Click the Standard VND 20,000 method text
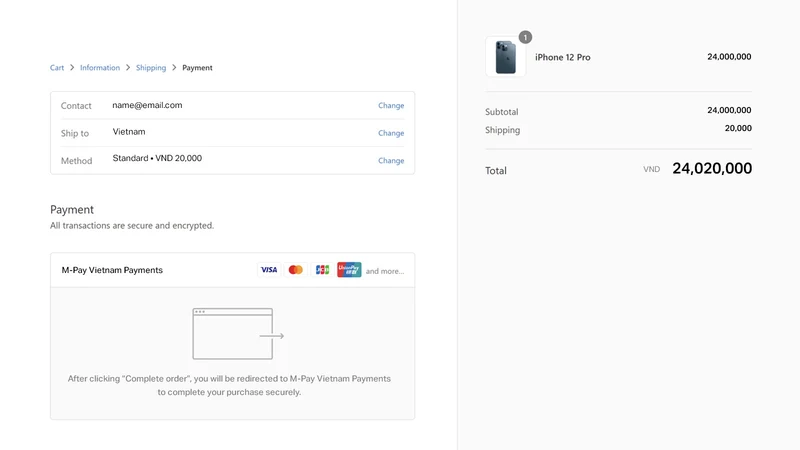Image resolution: width=800 pixels, height=450 pixels. pos(157,158)
